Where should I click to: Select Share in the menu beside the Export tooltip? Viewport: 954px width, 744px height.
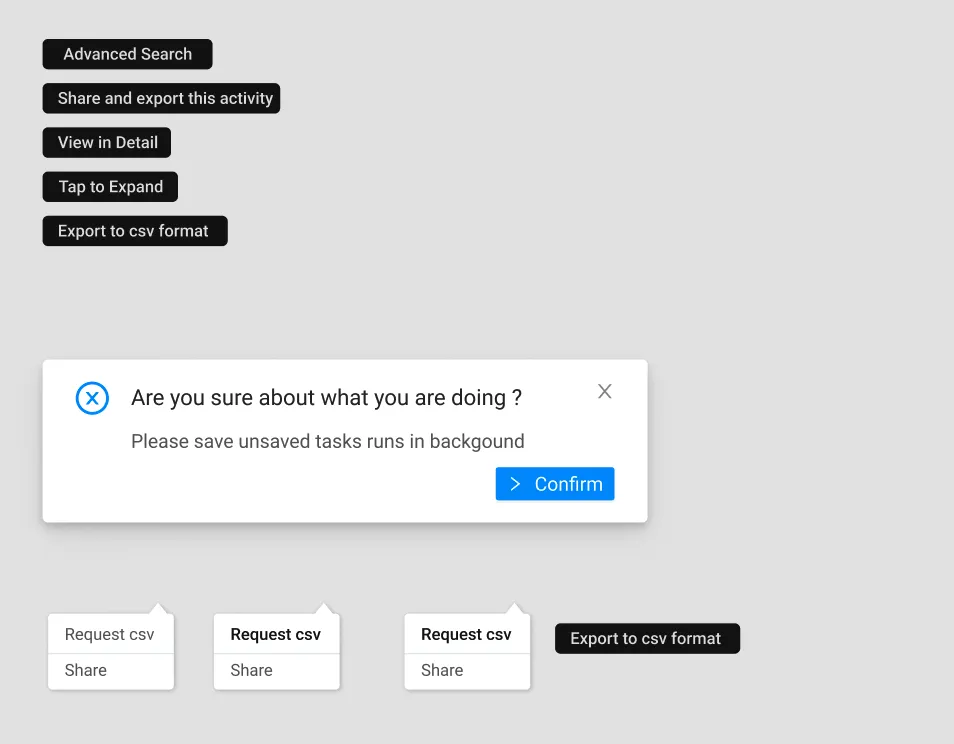pyautogui.click(x=467, y=671)
